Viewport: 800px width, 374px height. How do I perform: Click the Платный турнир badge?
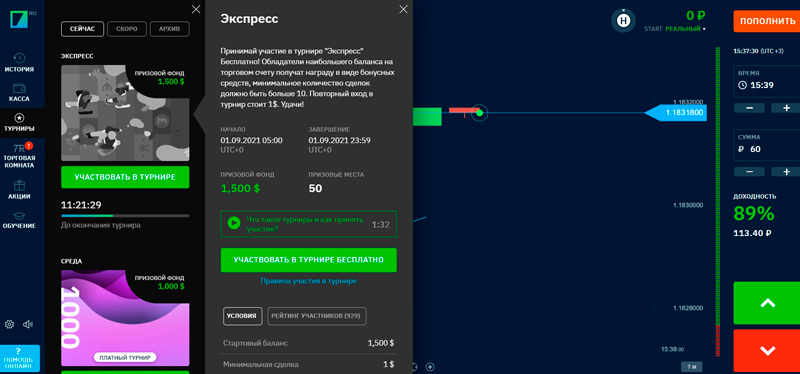(125, 358)
